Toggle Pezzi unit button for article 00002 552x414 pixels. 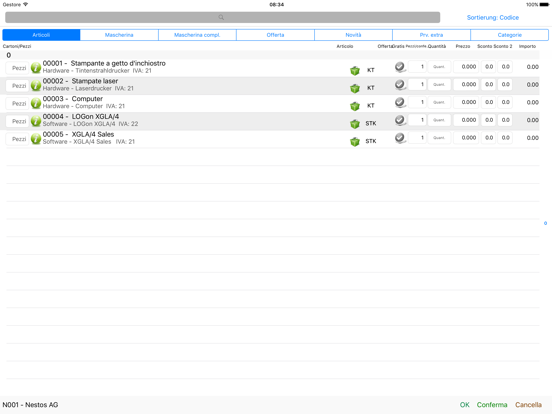(18, 86)
